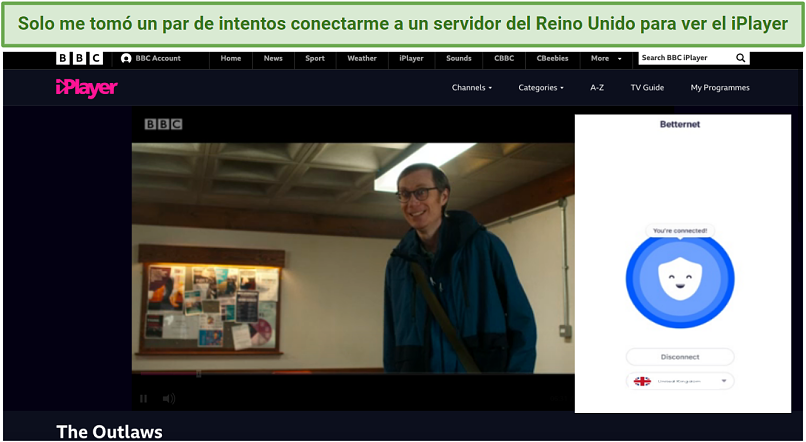Click the BBC logo in top bar
The image size is (806, 442).
(79, 58)
